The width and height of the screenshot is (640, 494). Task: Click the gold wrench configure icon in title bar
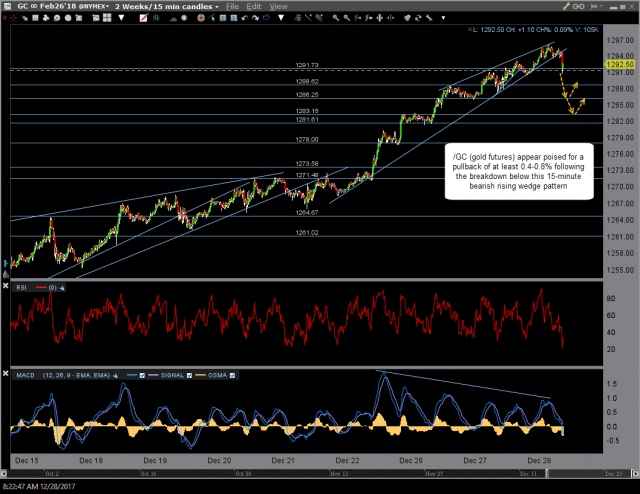pyautogui.click(x=567, y=7)
